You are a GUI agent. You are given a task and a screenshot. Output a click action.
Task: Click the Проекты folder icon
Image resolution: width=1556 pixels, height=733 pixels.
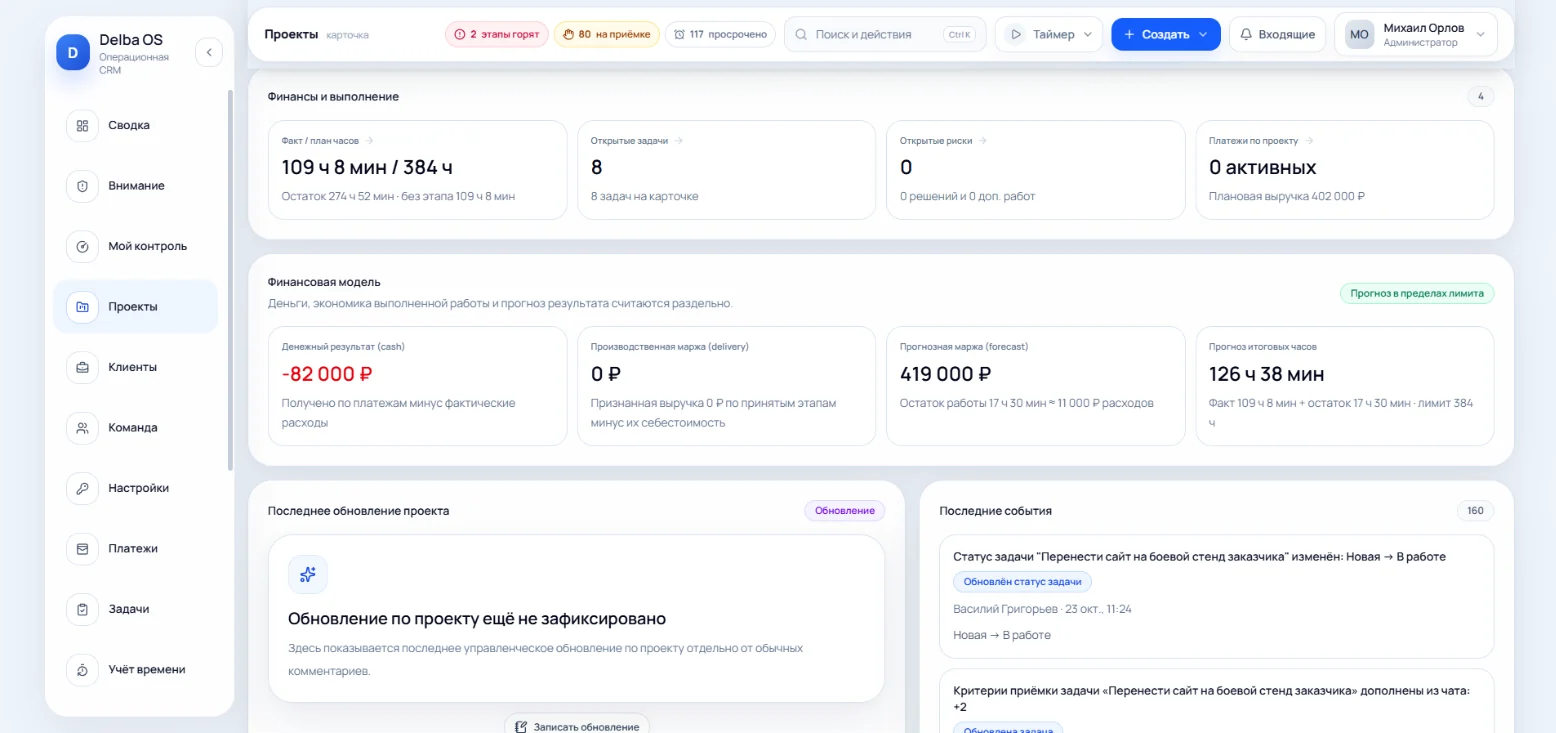[x=83, y=307]
